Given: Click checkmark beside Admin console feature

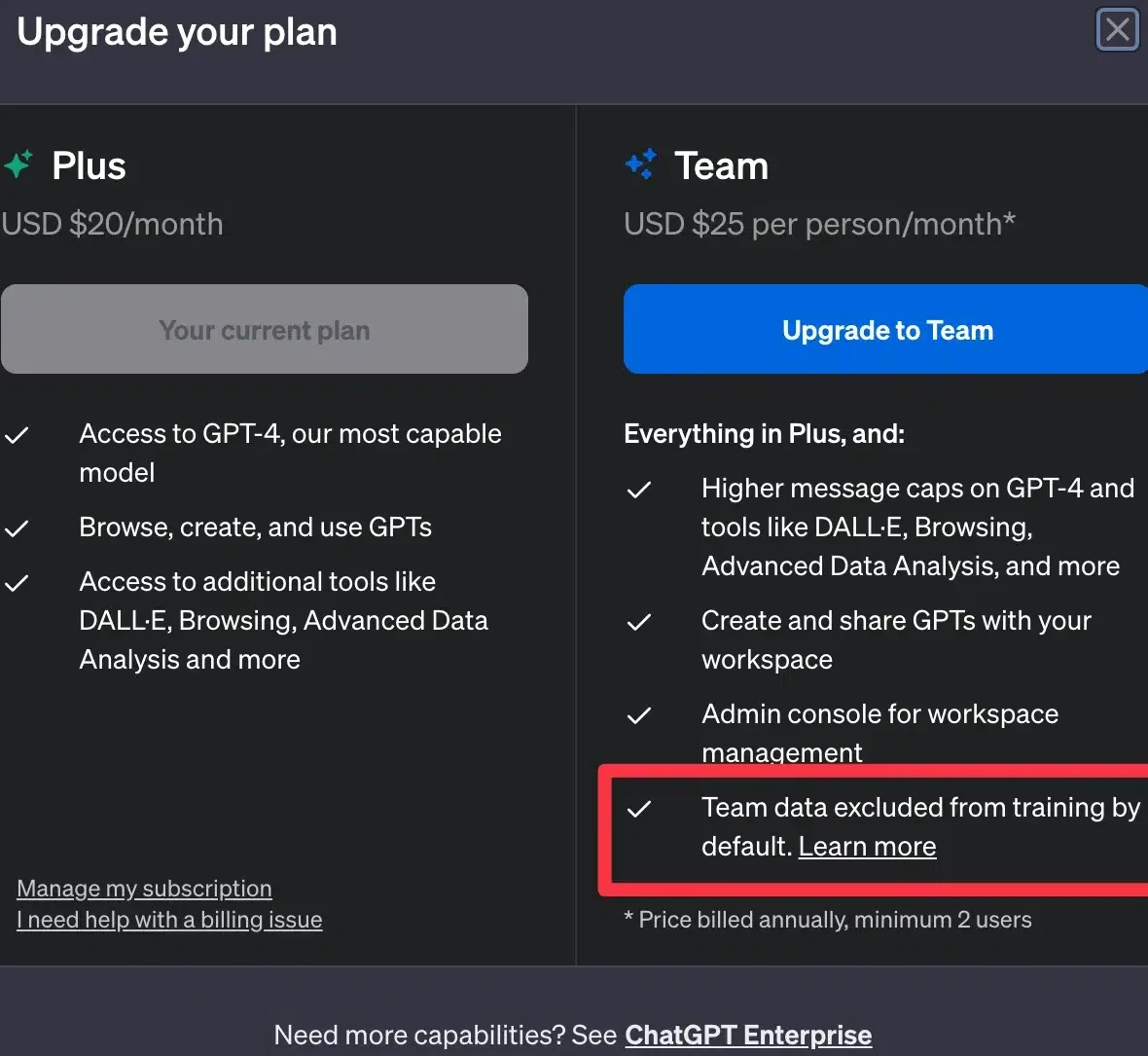Looking at the screenshot, I should 639,714.
